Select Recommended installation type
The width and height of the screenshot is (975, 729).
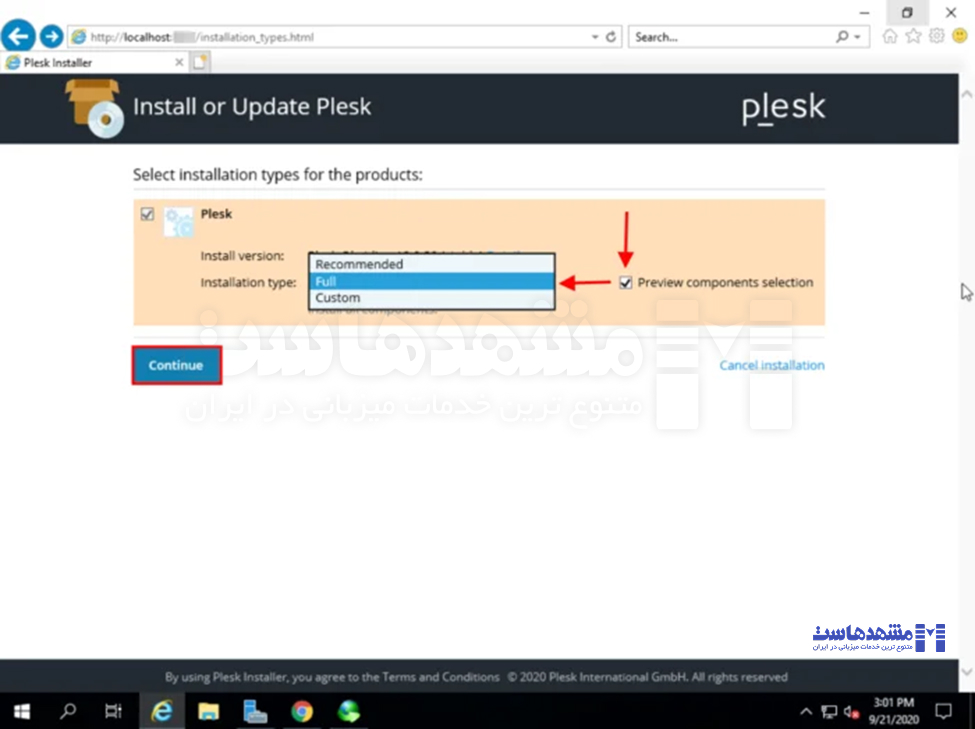click(x=432, y=264)
